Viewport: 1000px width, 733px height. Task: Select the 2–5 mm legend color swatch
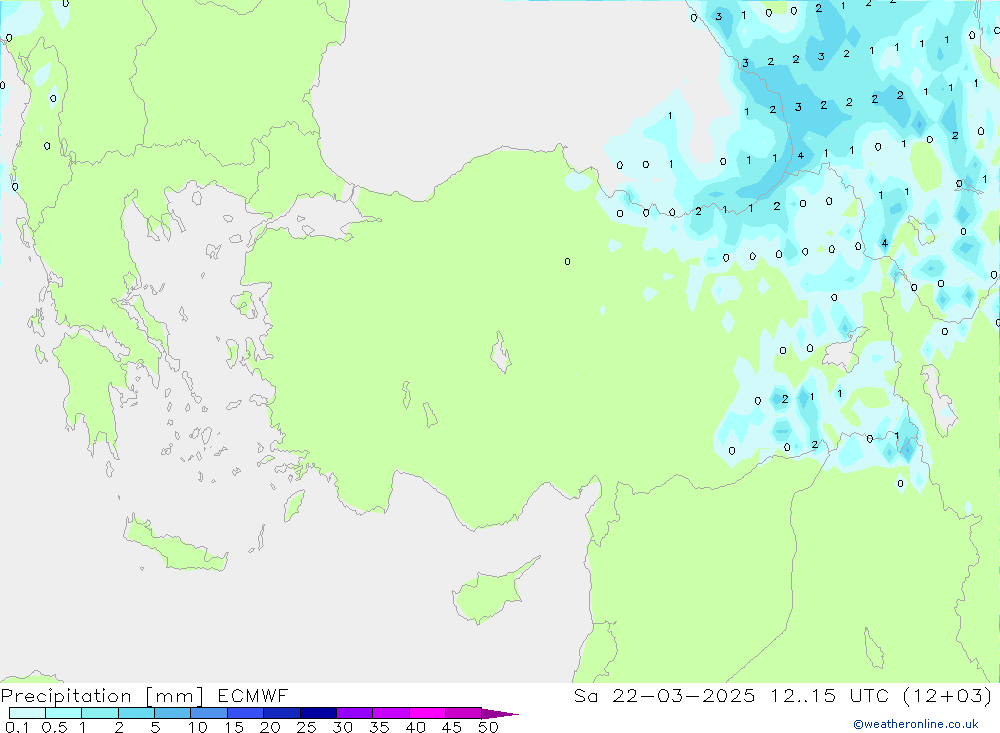point(136,713)
